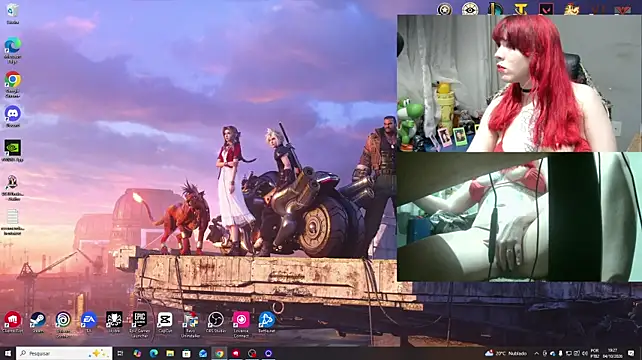Open the Windows Start menu
The height and width of the screenshot is (360, 642).
8,353
